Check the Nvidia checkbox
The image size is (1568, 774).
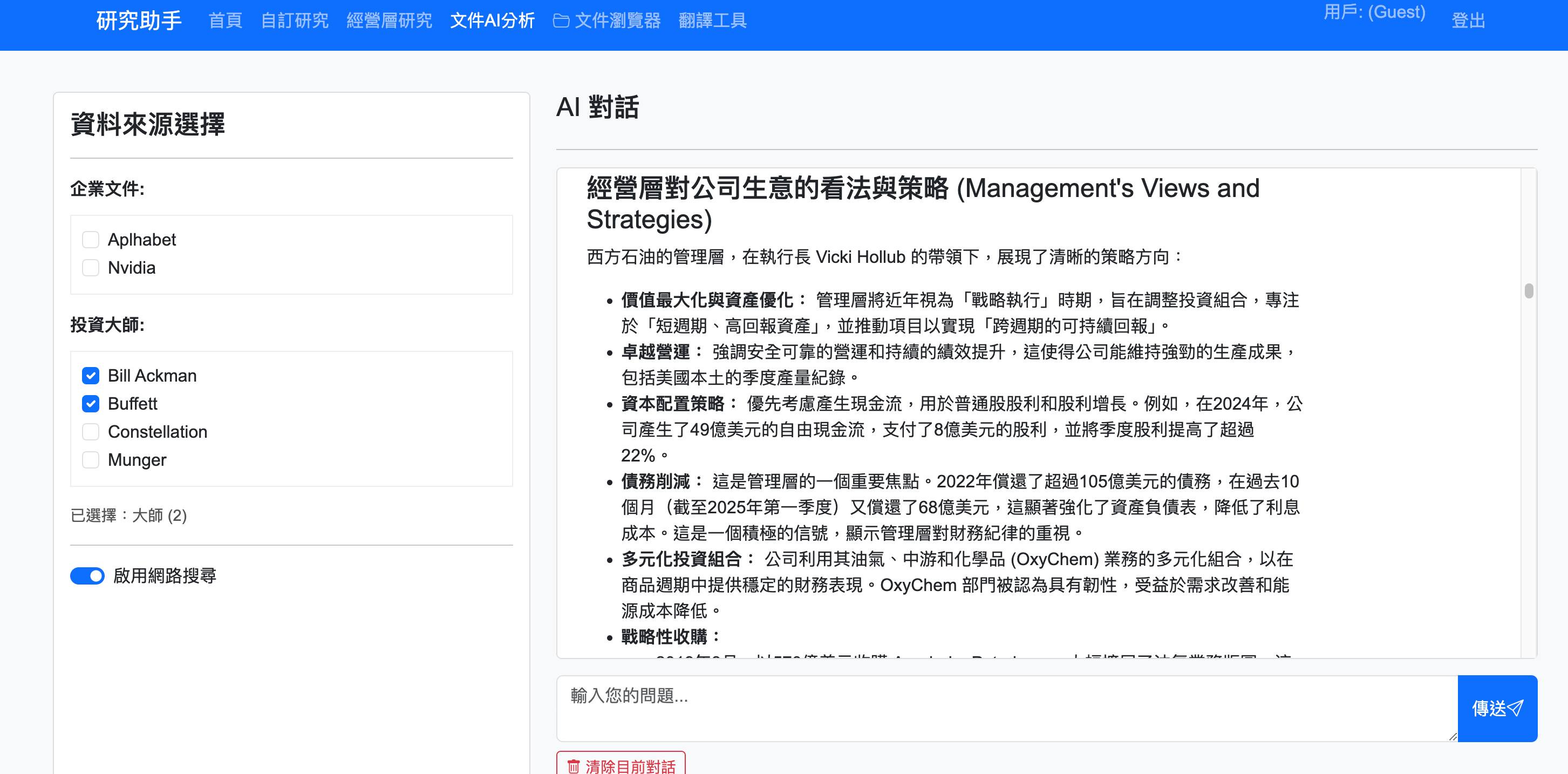pos(91,267)
